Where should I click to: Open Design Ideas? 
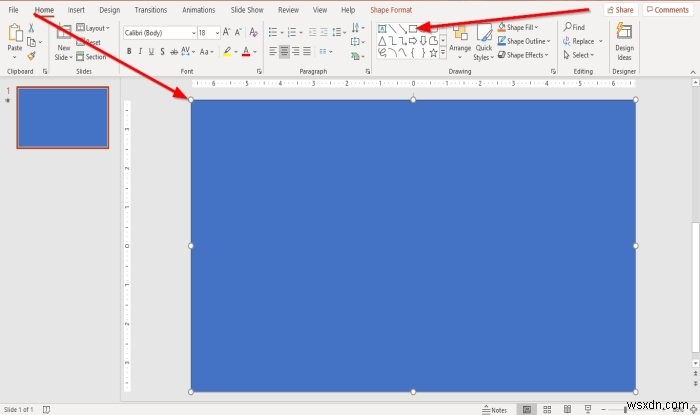pos(624,42)
